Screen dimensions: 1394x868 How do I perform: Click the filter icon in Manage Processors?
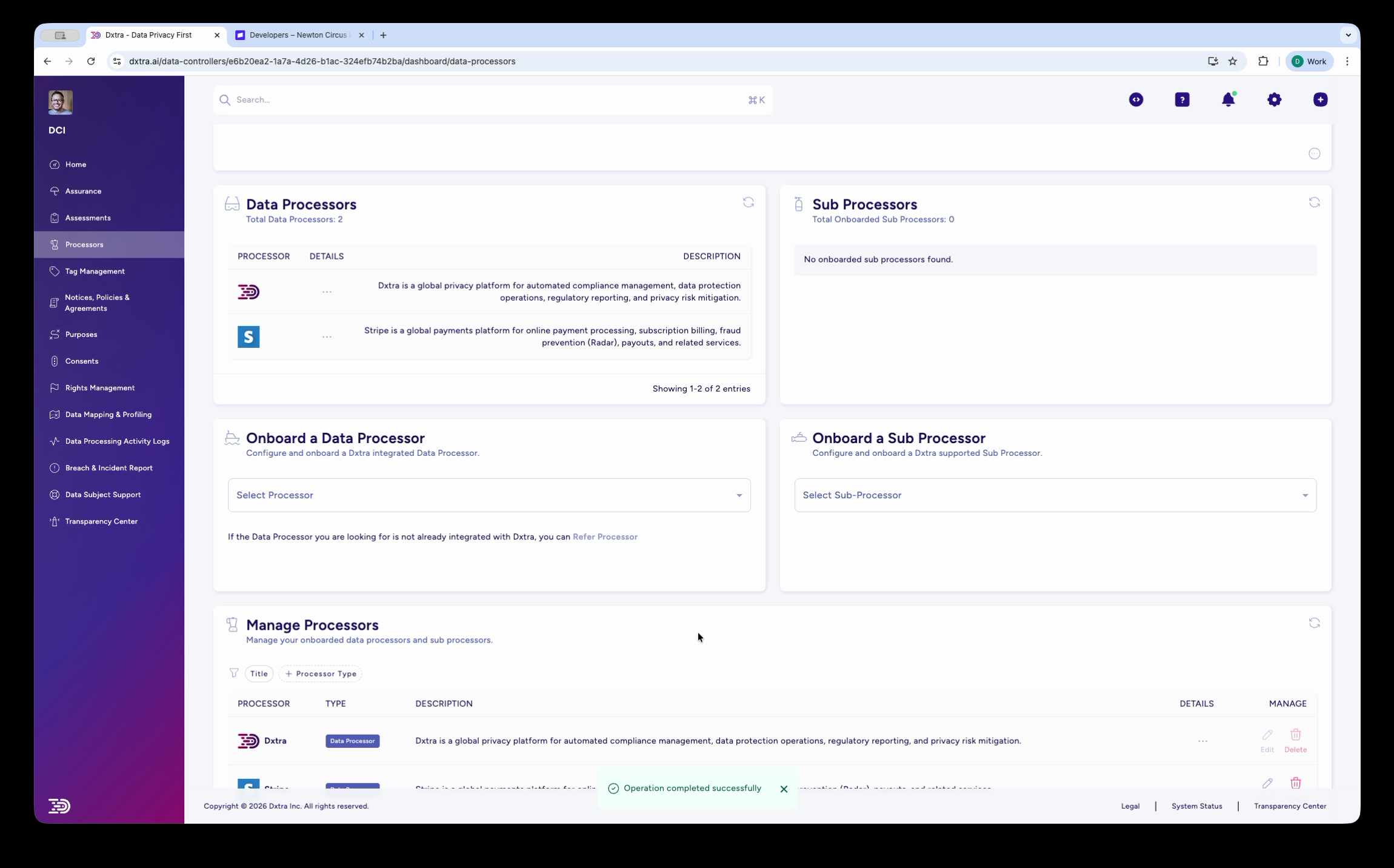click(x=235, y=673)
